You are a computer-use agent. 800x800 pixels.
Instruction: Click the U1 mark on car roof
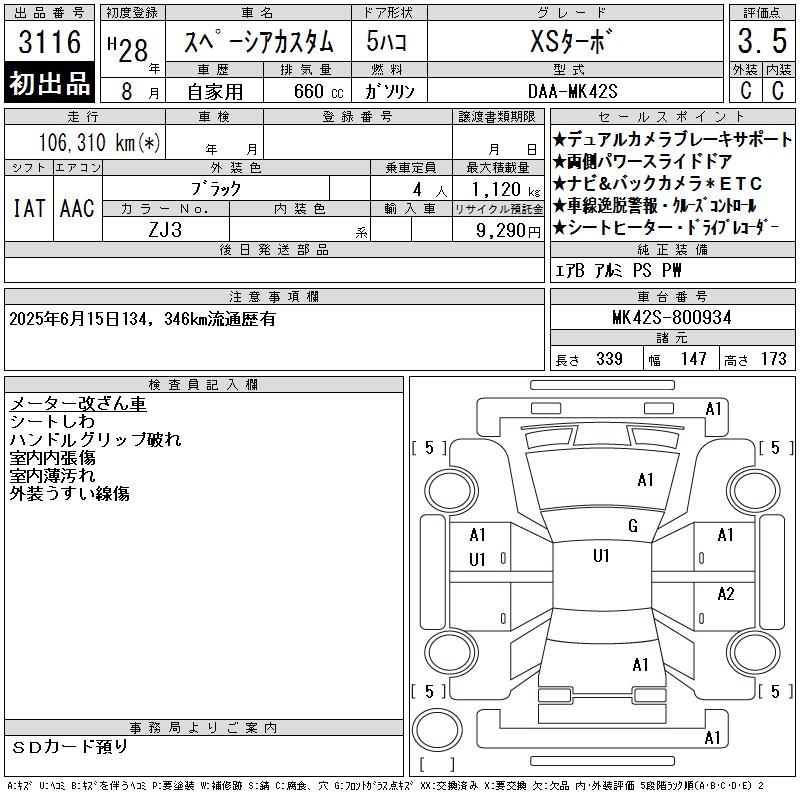click(x=601, y=556)
